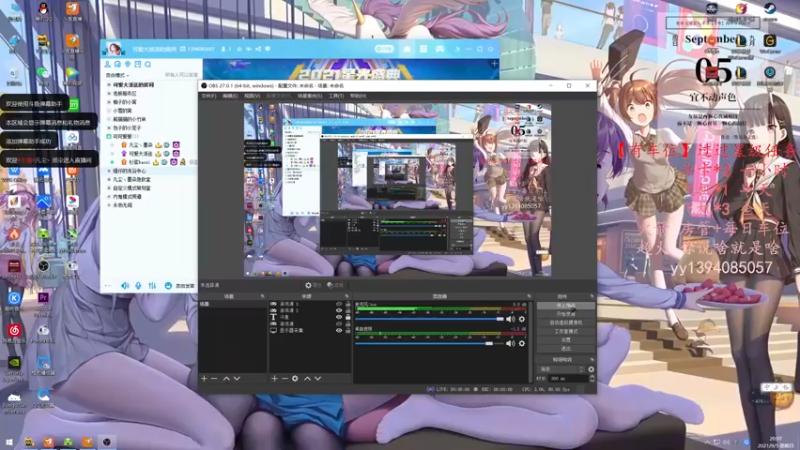This screenshot has height=450, width=800.
Task: Collapse the green expanded YY sub-channel
Action: point(109,137)
